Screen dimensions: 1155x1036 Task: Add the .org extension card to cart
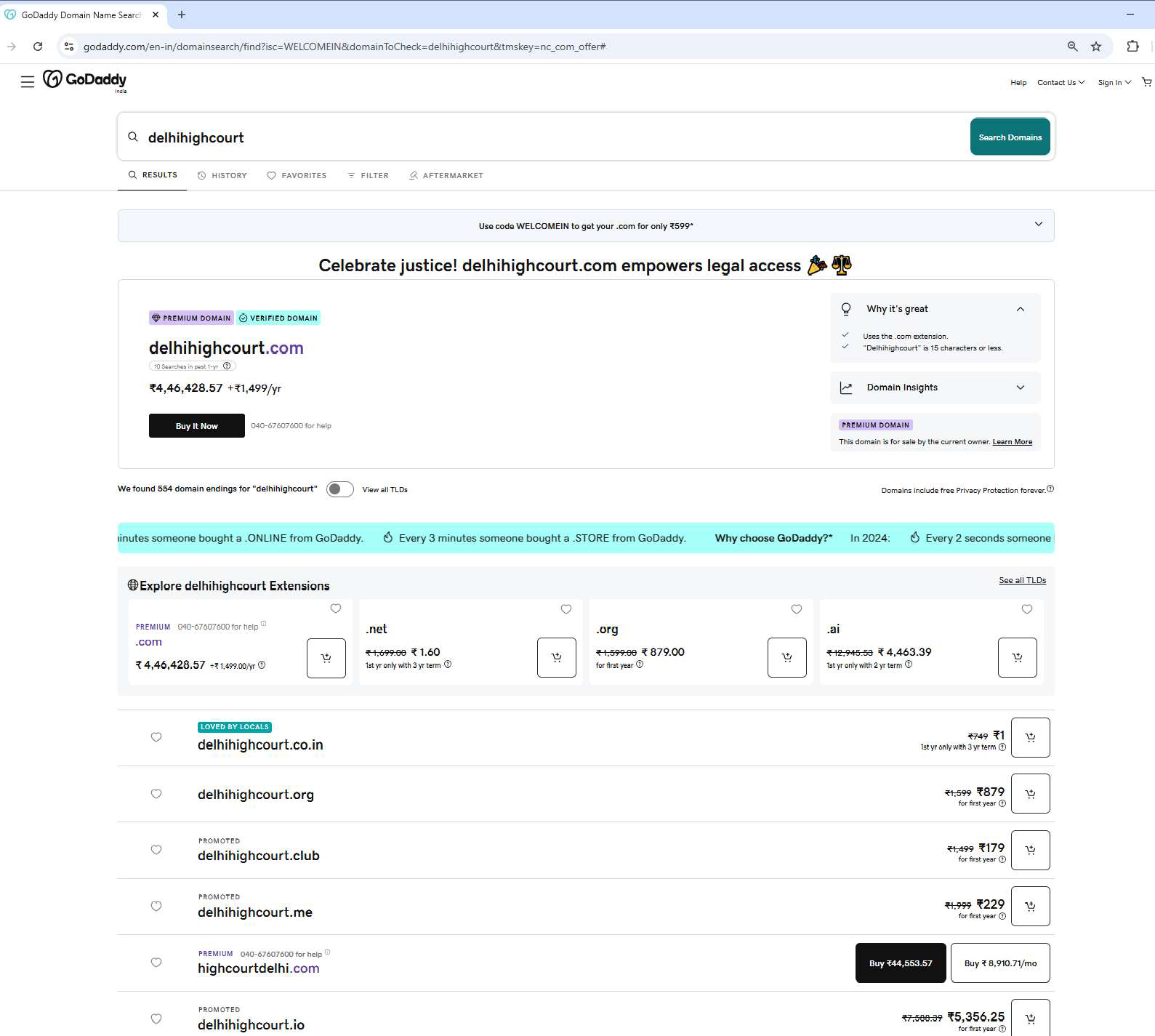click(787, 657)
